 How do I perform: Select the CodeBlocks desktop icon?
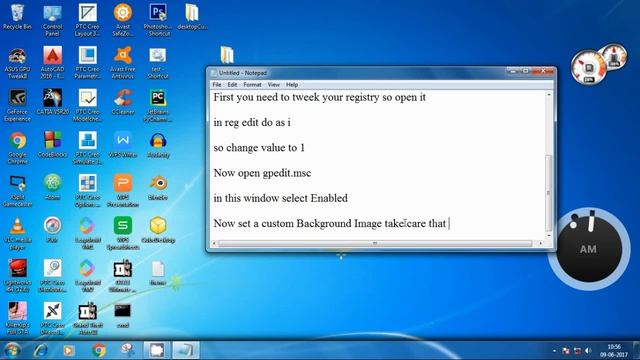click(x=52, y=144)
